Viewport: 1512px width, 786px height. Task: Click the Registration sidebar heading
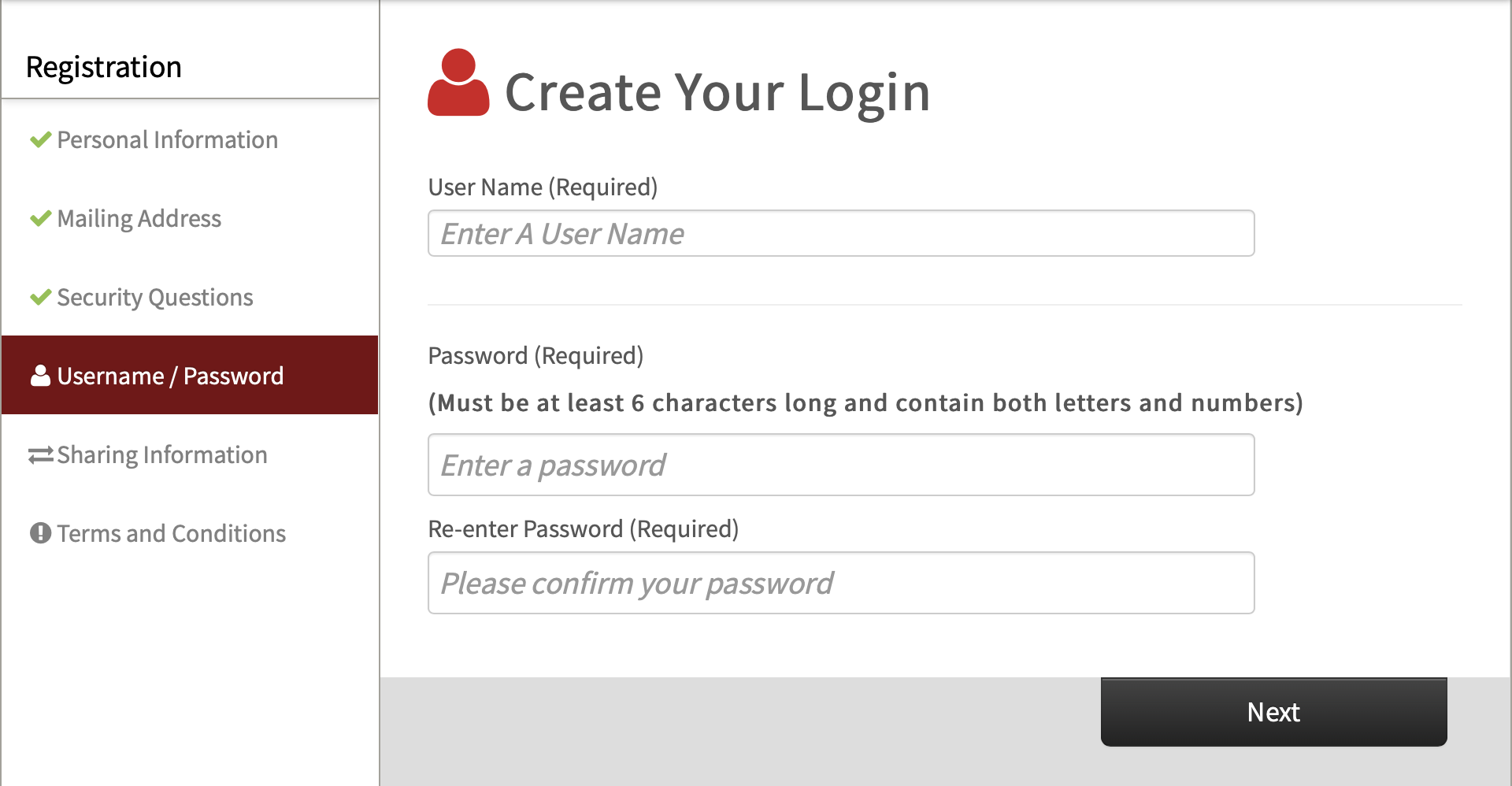click(x=104, y=68)
